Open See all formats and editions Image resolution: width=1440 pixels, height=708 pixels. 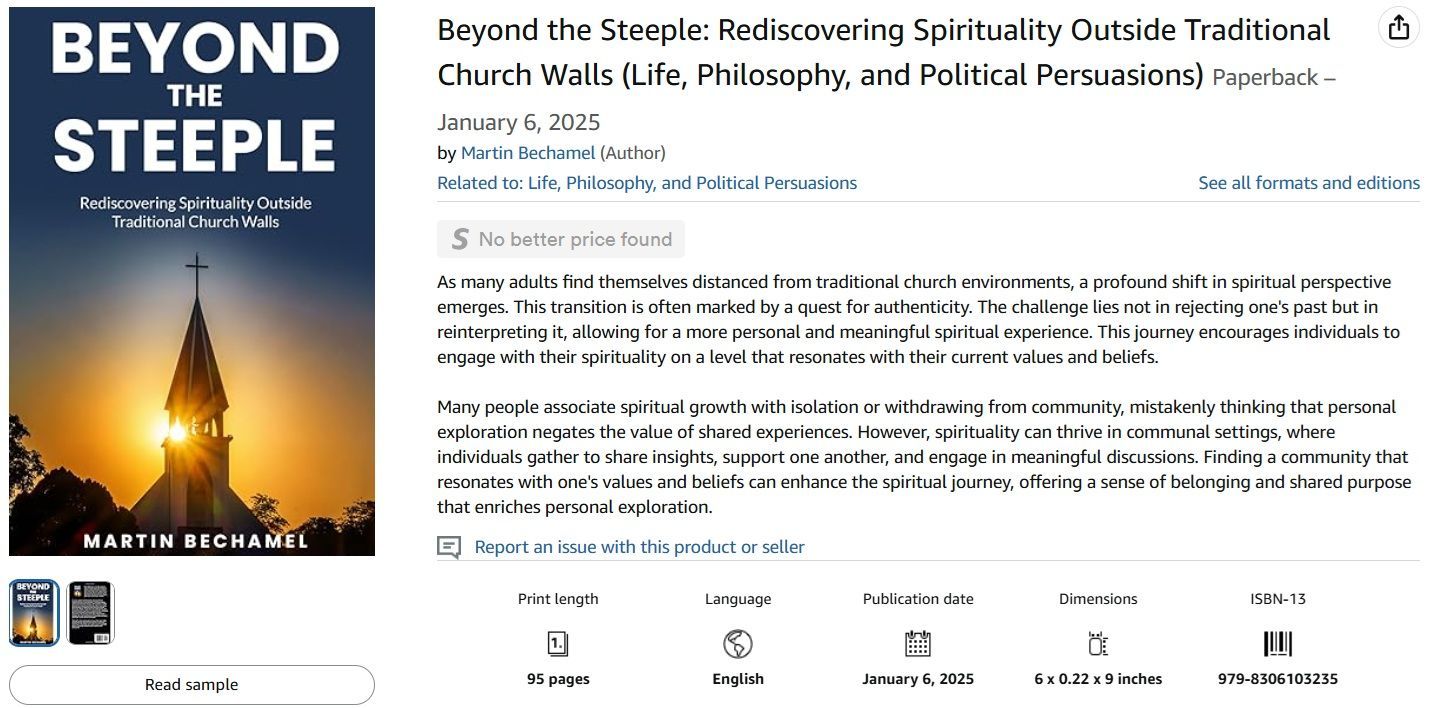coord(1309,183)
